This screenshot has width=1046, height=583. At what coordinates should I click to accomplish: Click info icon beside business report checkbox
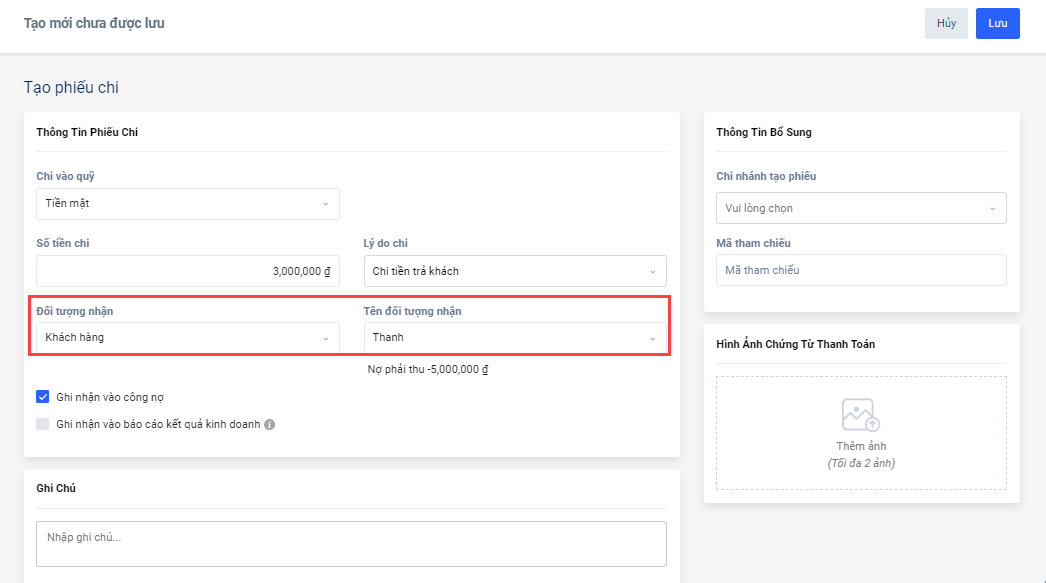point(269,424)
